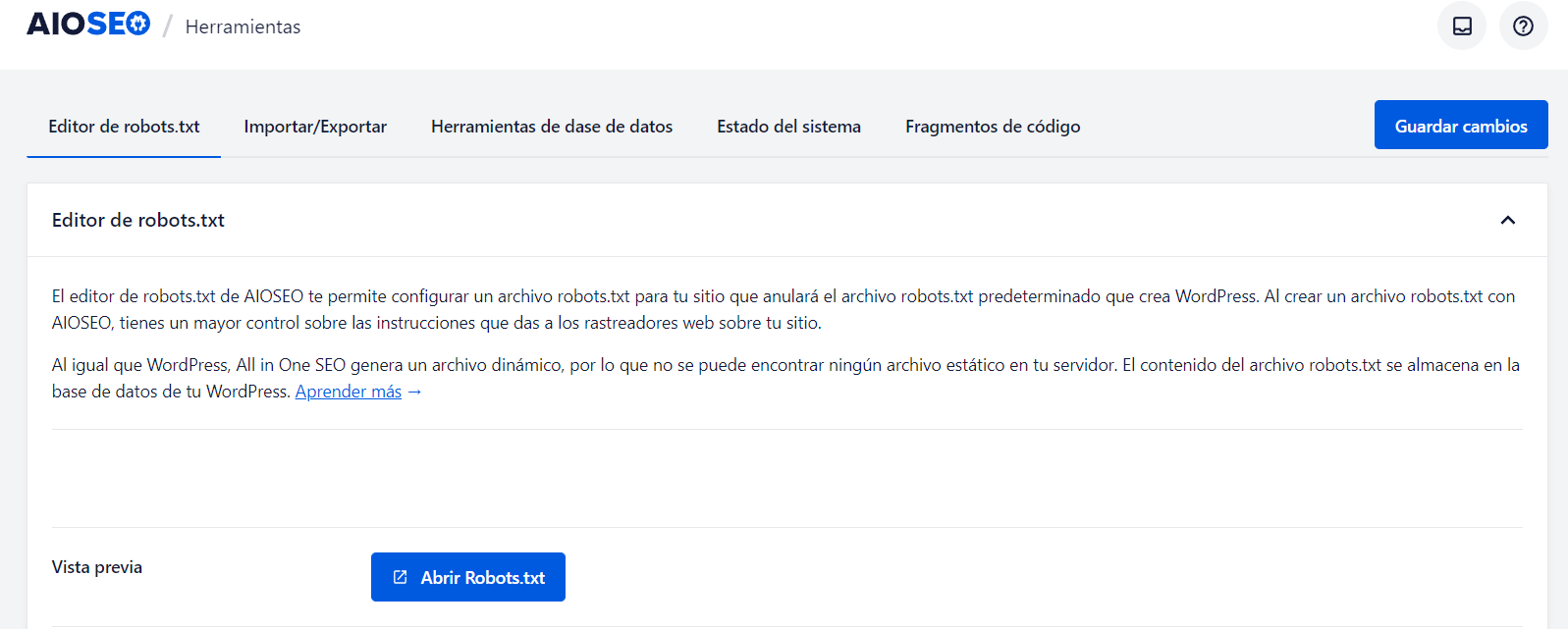
Task: Follow the Aprender más link
Action: (349, 392)
